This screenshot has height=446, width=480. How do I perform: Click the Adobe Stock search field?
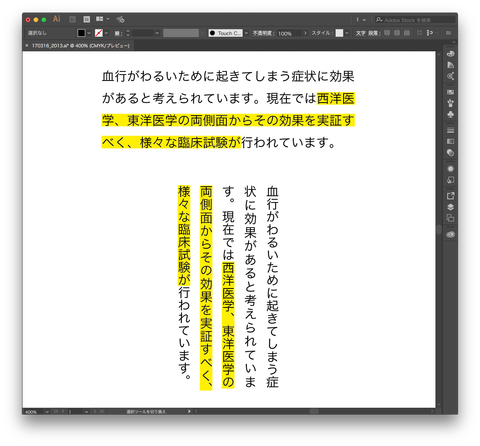click(x=414, y=20)
